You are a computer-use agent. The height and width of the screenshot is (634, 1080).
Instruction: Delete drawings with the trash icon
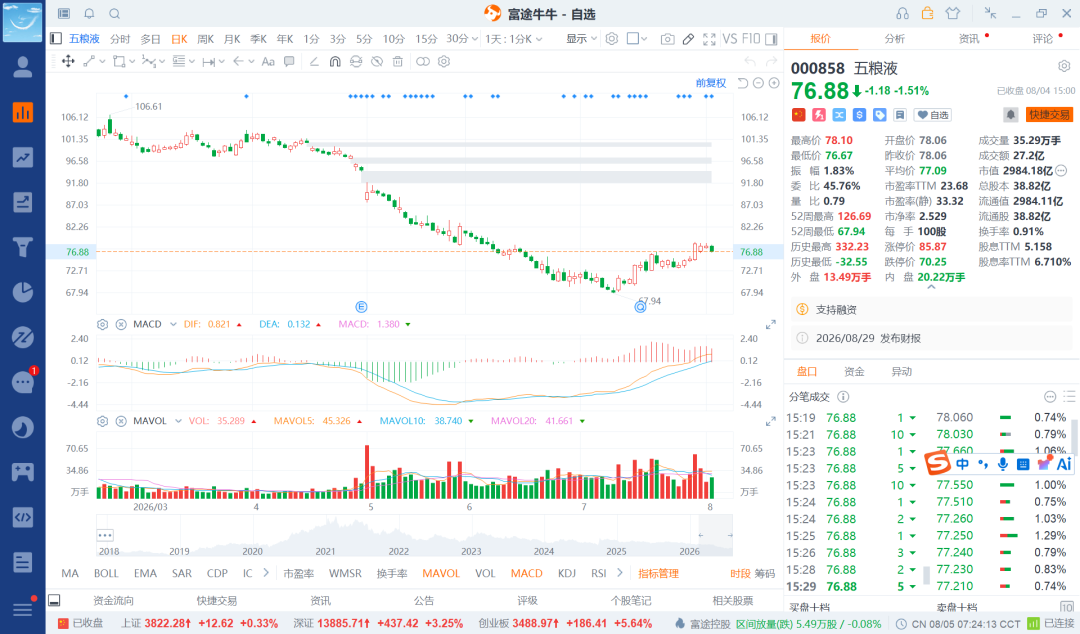pos(397,61)
